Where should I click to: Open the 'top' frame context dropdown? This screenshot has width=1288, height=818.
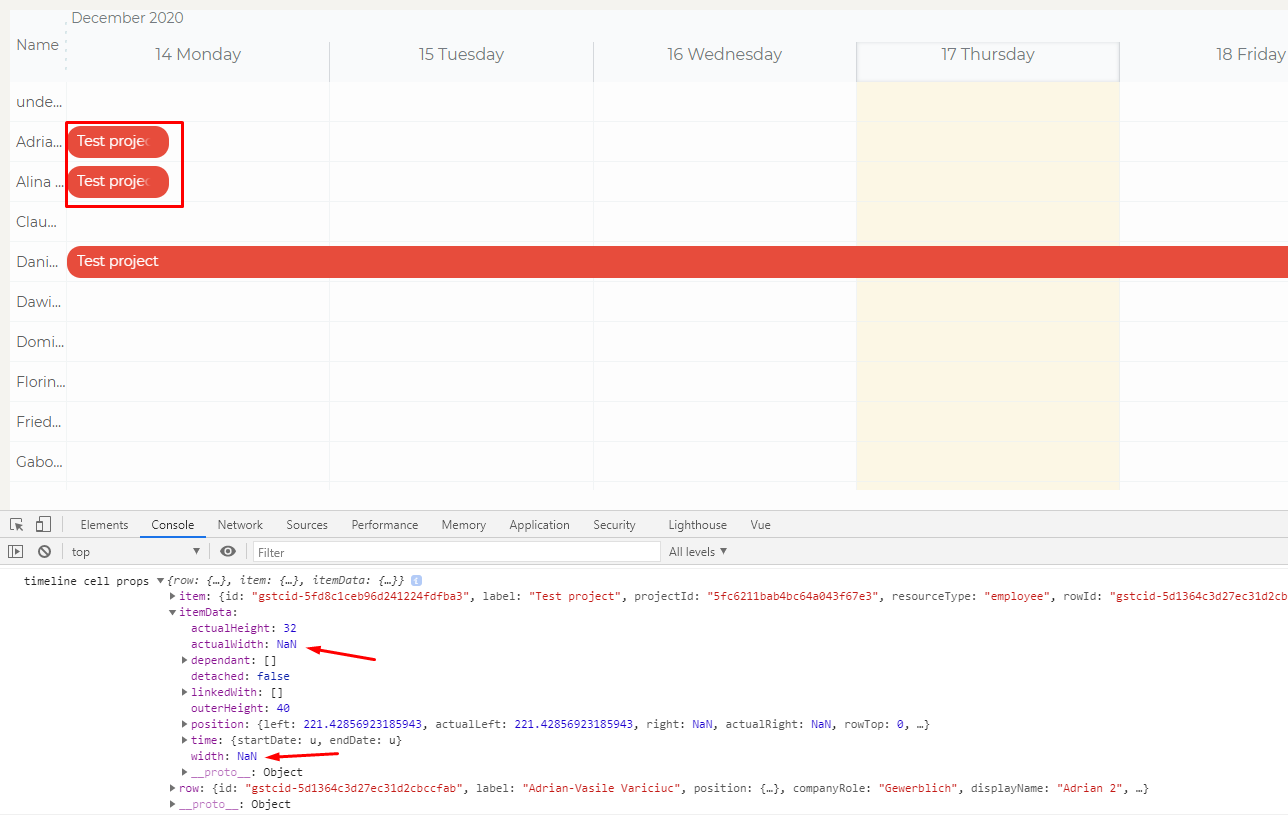pos(136,551)
